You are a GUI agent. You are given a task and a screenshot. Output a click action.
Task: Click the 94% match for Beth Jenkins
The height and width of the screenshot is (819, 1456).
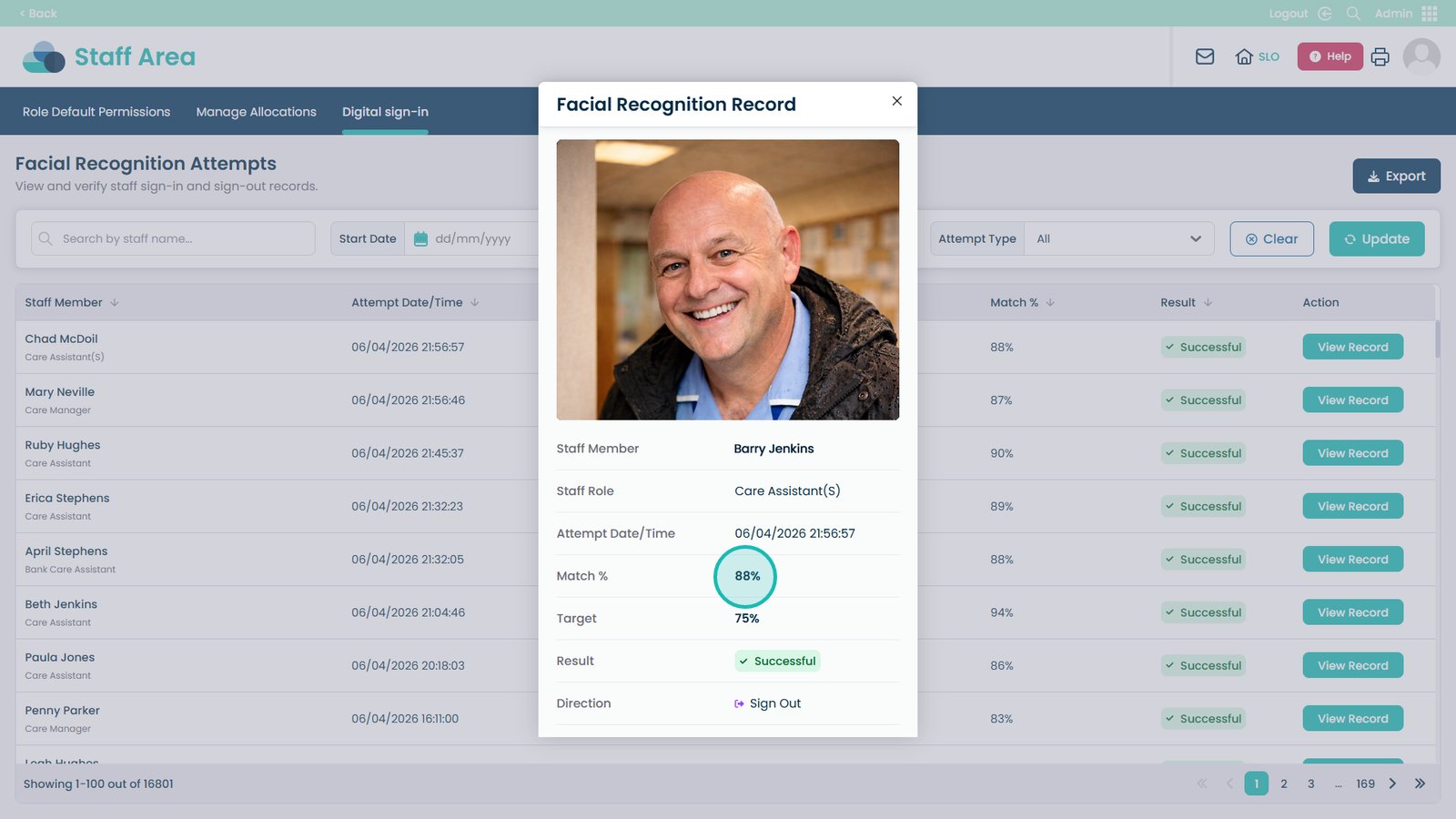point(1001,612)
